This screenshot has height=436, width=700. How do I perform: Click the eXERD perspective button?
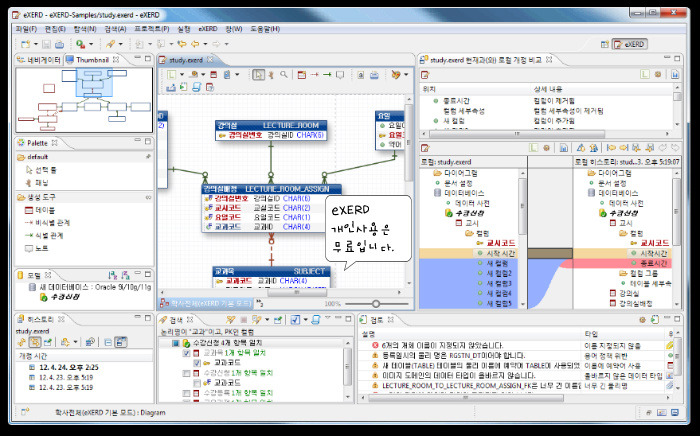(629, 44)
